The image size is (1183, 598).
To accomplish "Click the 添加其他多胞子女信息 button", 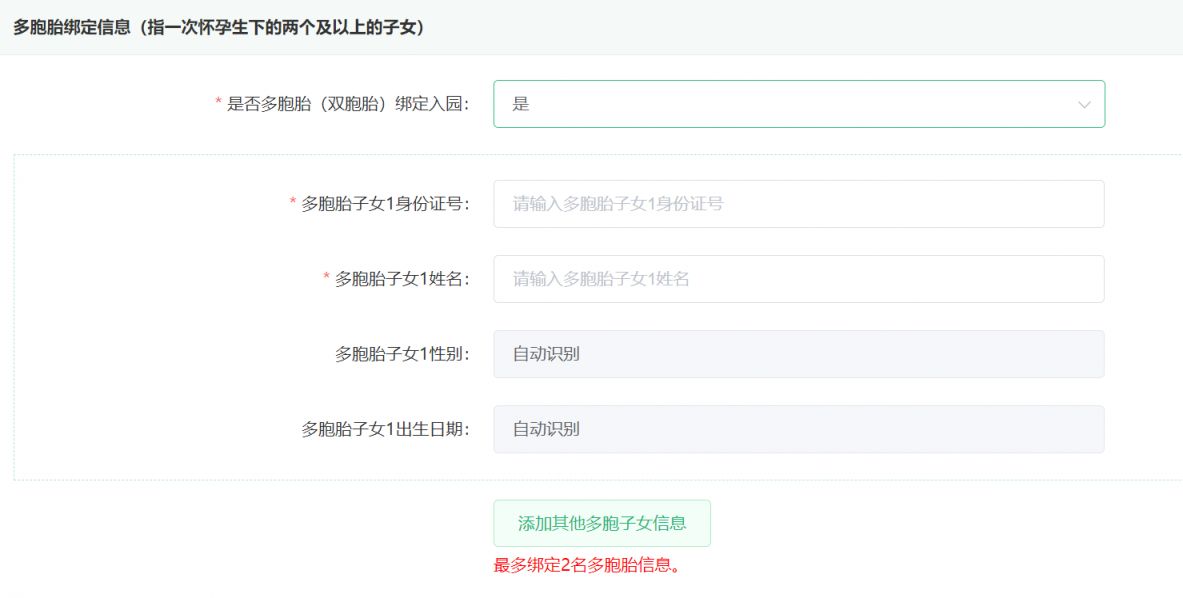I will click(x=602, y=523).
